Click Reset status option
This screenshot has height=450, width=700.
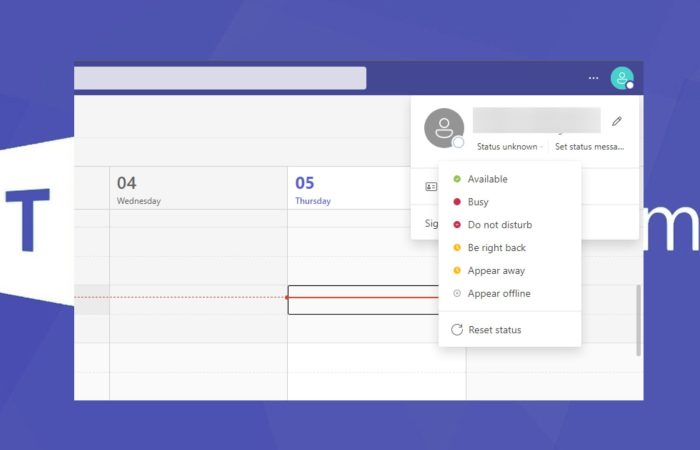510,330
